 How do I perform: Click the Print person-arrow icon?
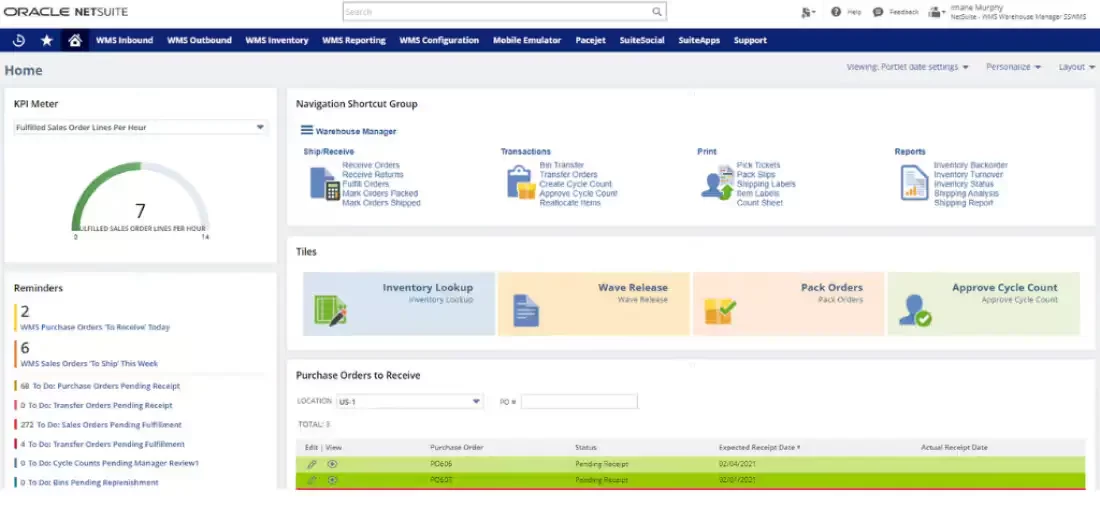[x=717, y=183]
